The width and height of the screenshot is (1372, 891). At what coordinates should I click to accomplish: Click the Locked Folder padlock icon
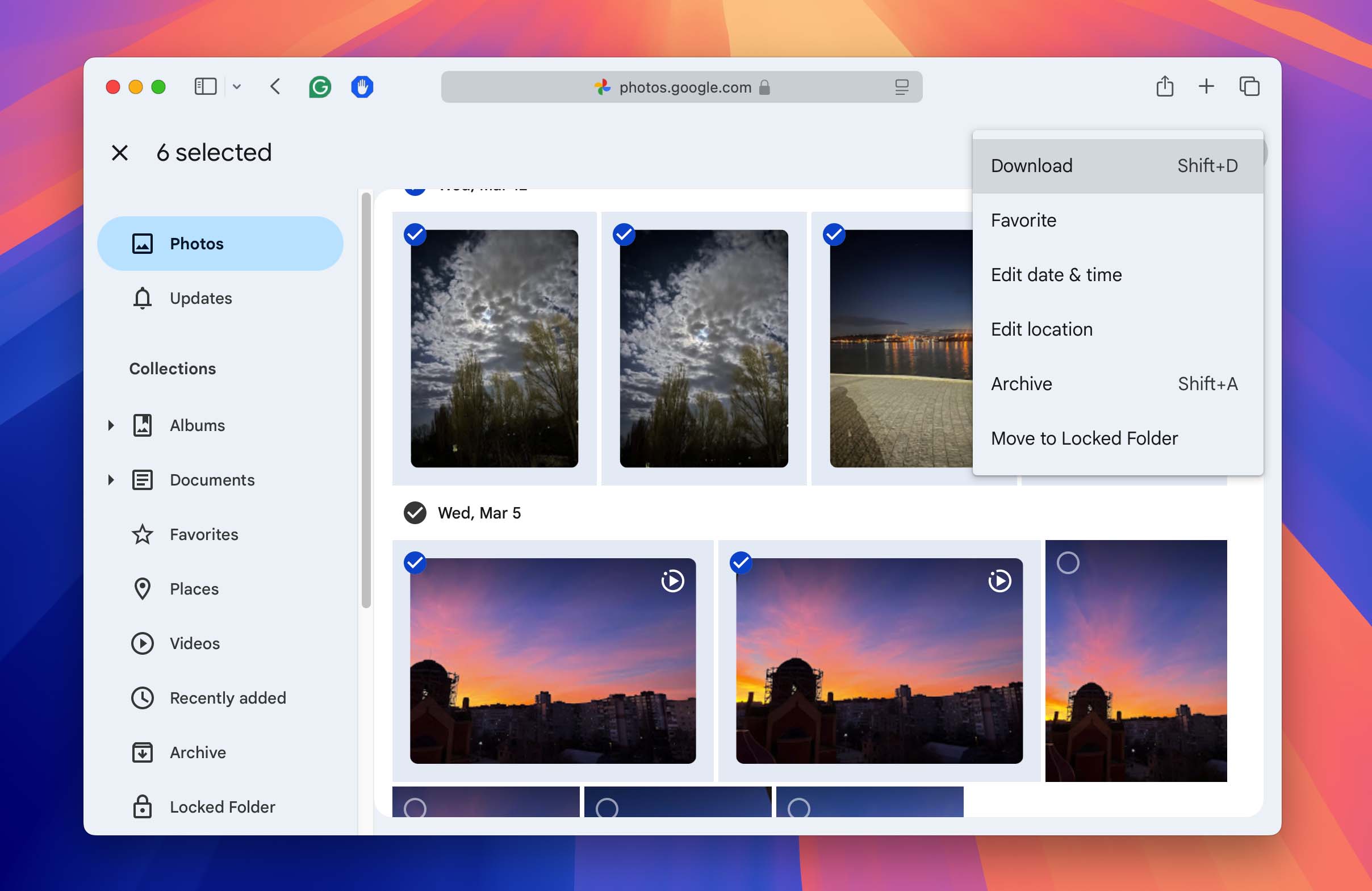coord(143,807)
